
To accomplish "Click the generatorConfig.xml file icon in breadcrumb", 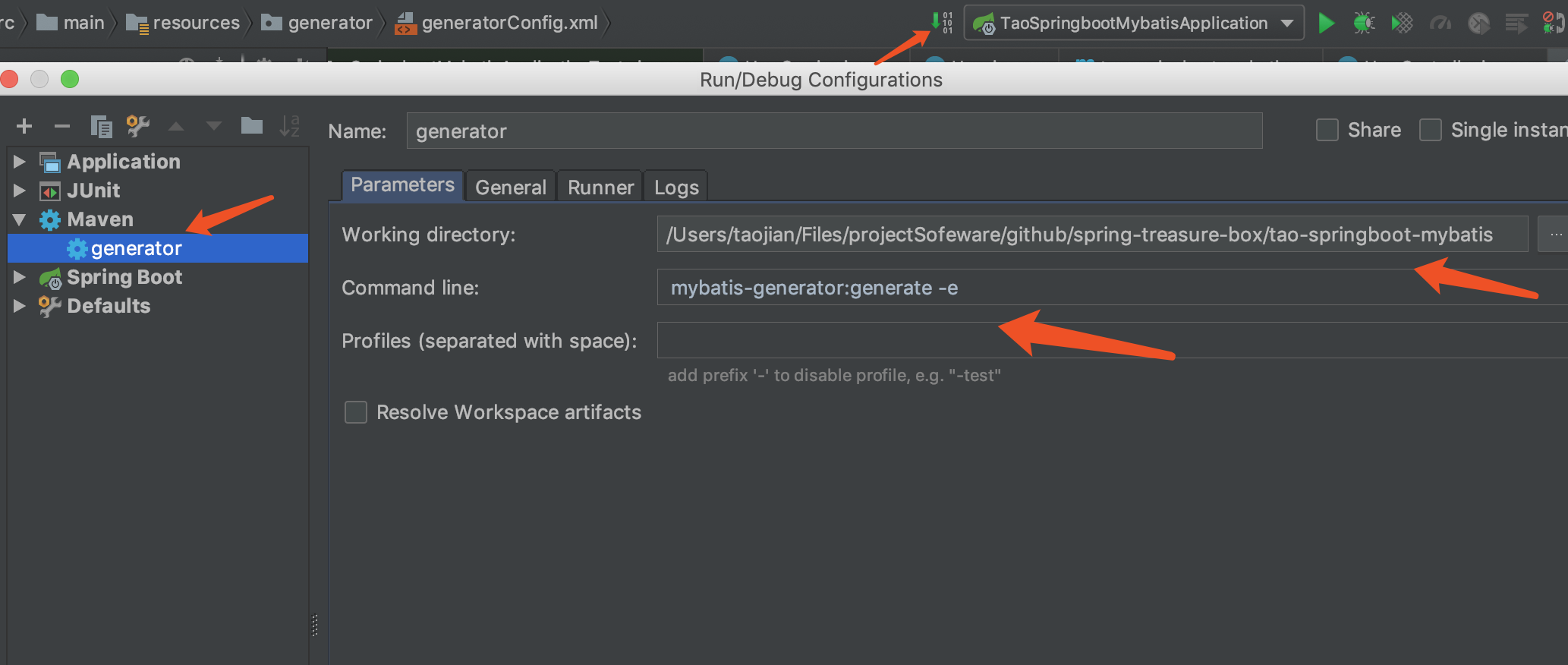I will point(406,24).
